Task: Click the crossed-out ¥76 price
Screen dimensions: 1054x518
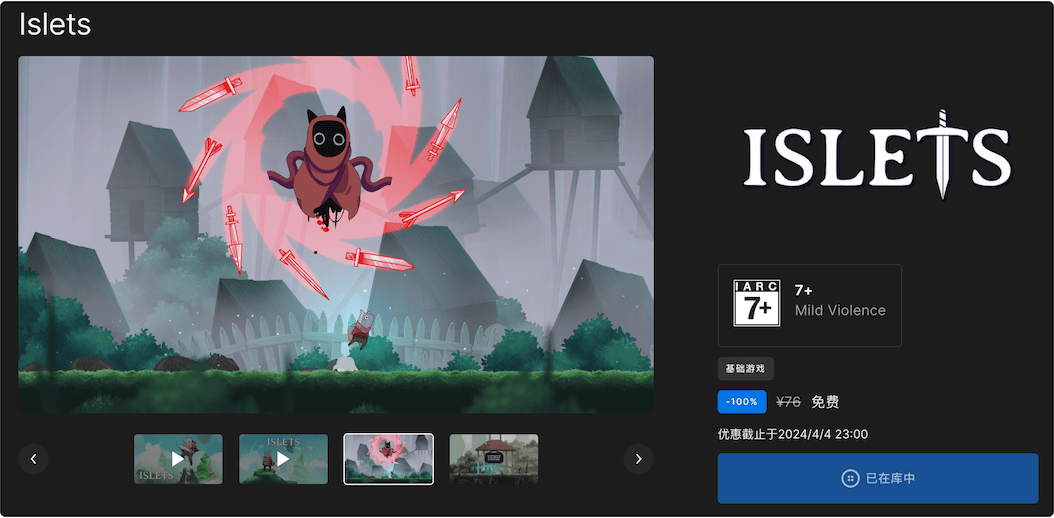Action: (x=788, y=402)
